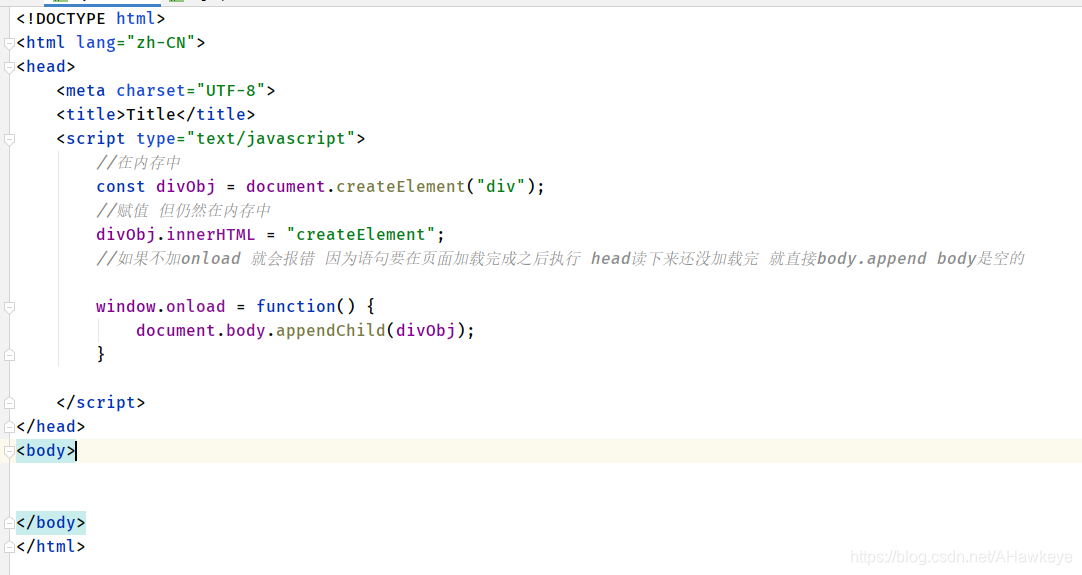Click the highlighted closing </body> tag text
This screenshot has width=1082, height=575.
pos(50,523)
